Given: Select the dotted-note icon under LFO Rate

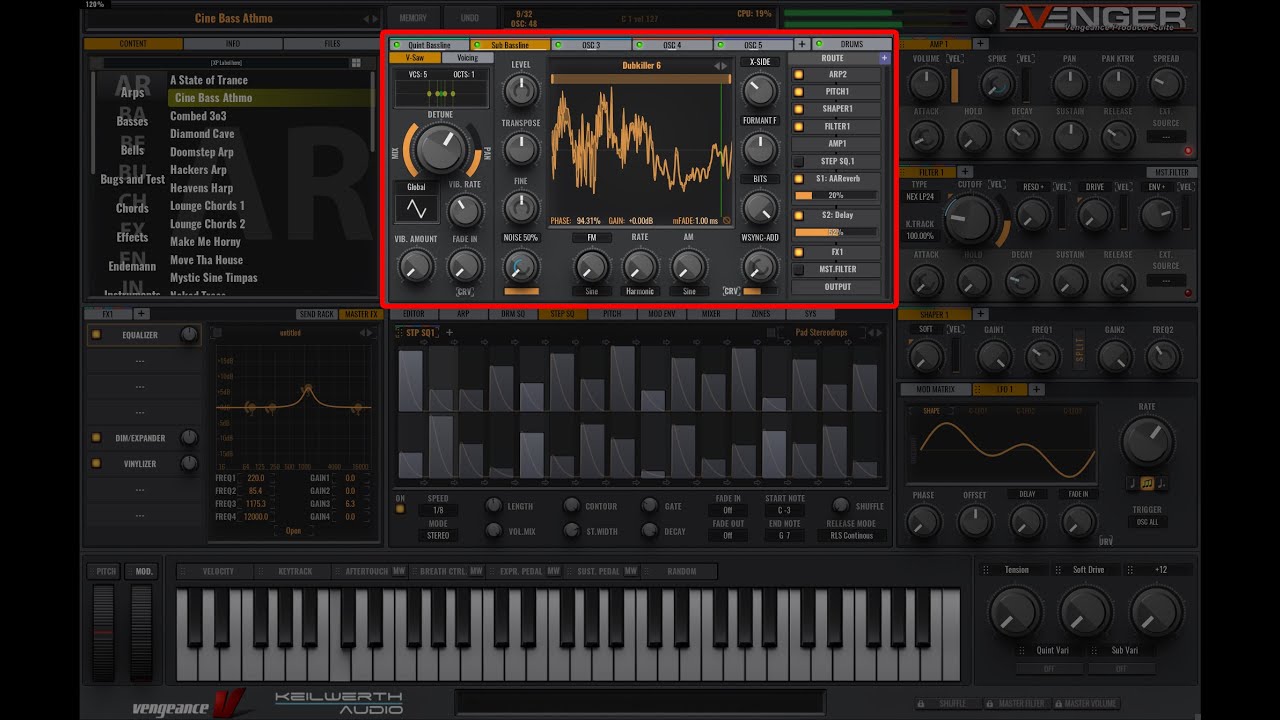Looking at the screenshot, I should click(1160, 483).
